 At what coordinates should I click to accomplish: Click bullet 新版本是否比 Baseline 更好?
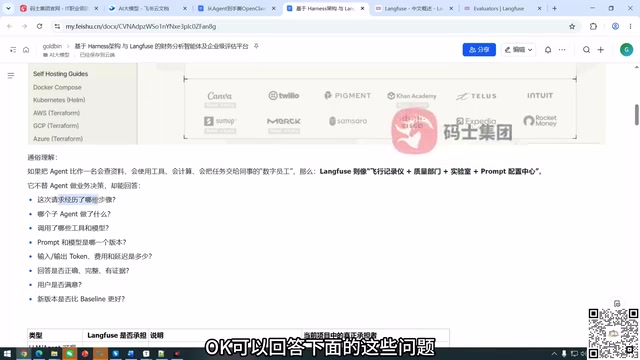[81, 299]
